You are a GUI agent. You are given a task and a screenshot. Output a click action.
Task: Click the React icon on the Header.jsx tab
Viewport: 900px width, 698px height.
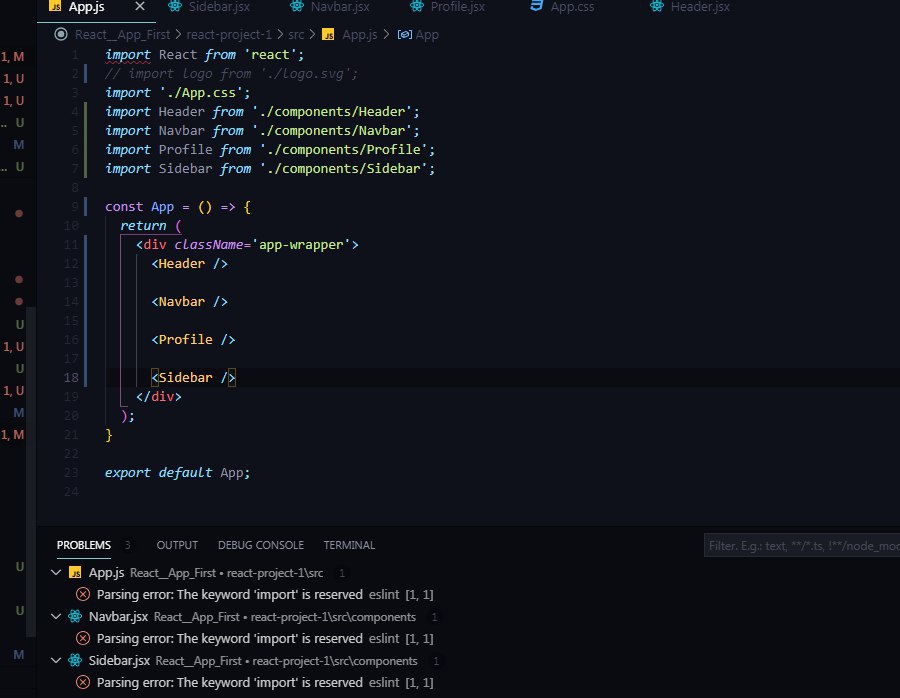[657, 7]
